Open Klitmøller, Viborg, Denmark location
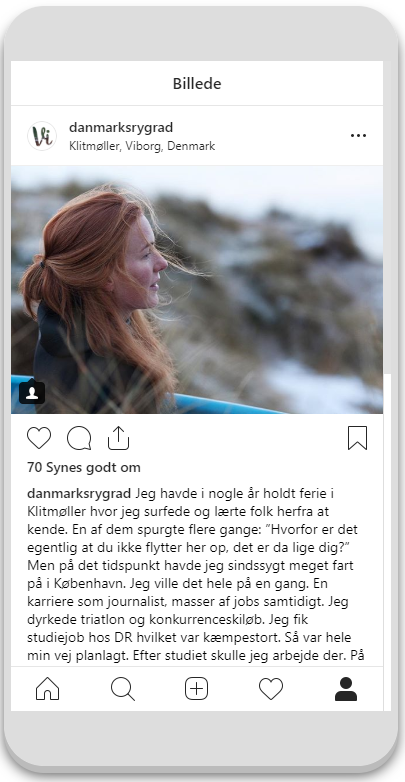The height and width of the screenshot is (782, 405). pyautogui.click(x=142, y=146)
